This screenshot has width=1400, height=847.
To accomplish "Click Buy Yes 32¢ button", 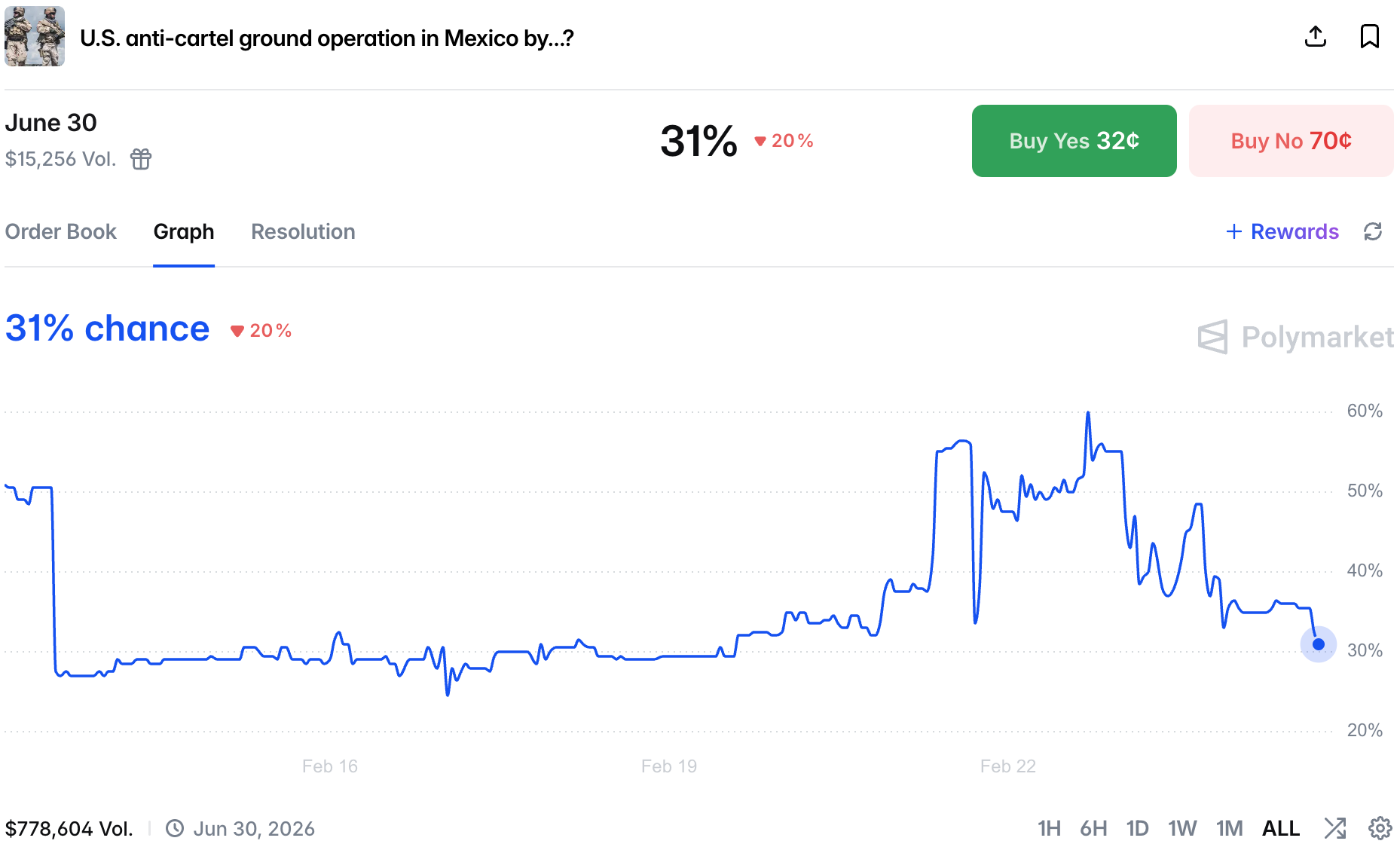I will coord(1074,141).
